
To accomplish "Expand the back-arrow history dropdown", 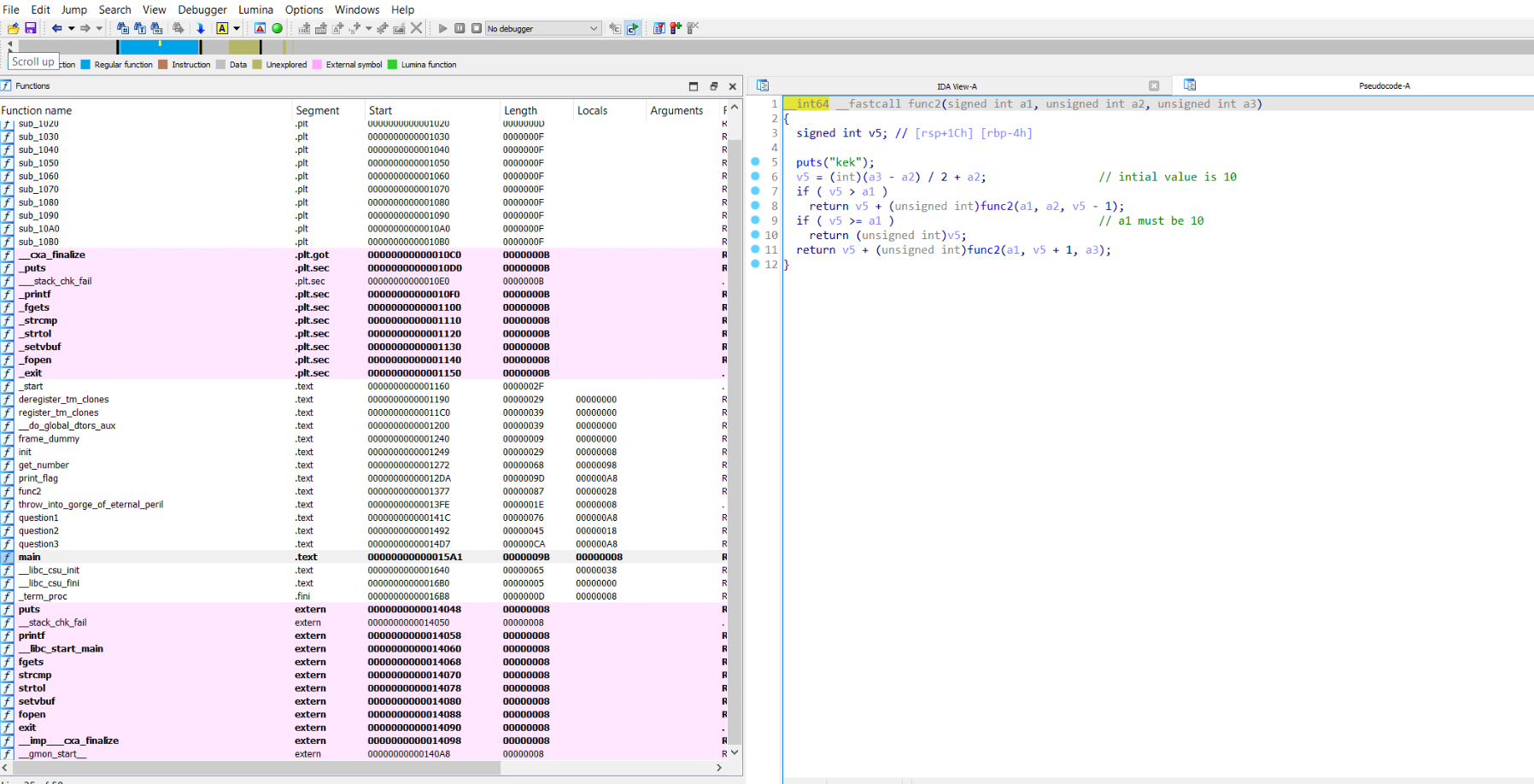I will (x=72, y=28).
